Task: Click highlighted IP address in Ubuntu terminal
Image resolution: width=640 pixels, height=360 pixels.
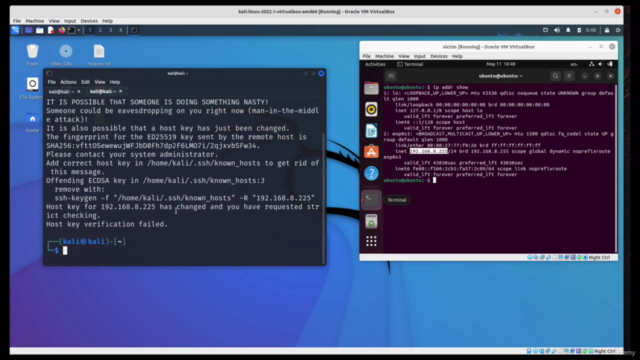Action: coord(429,151)
